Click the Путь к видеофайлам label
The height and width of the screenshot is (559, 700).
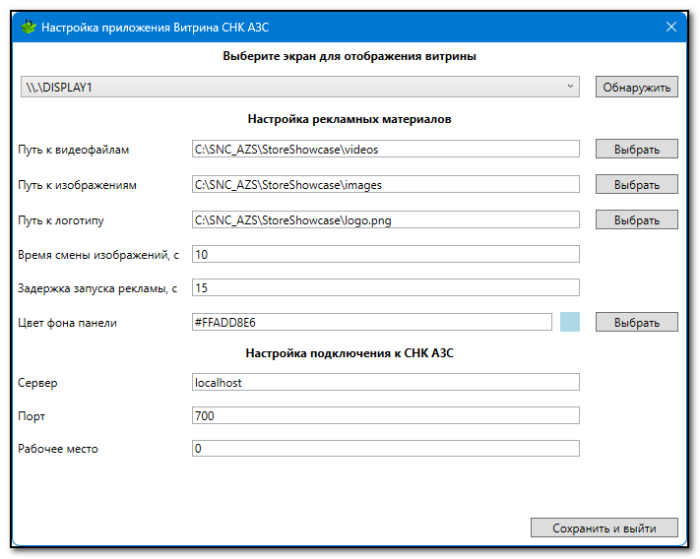[x=73, y=150]
